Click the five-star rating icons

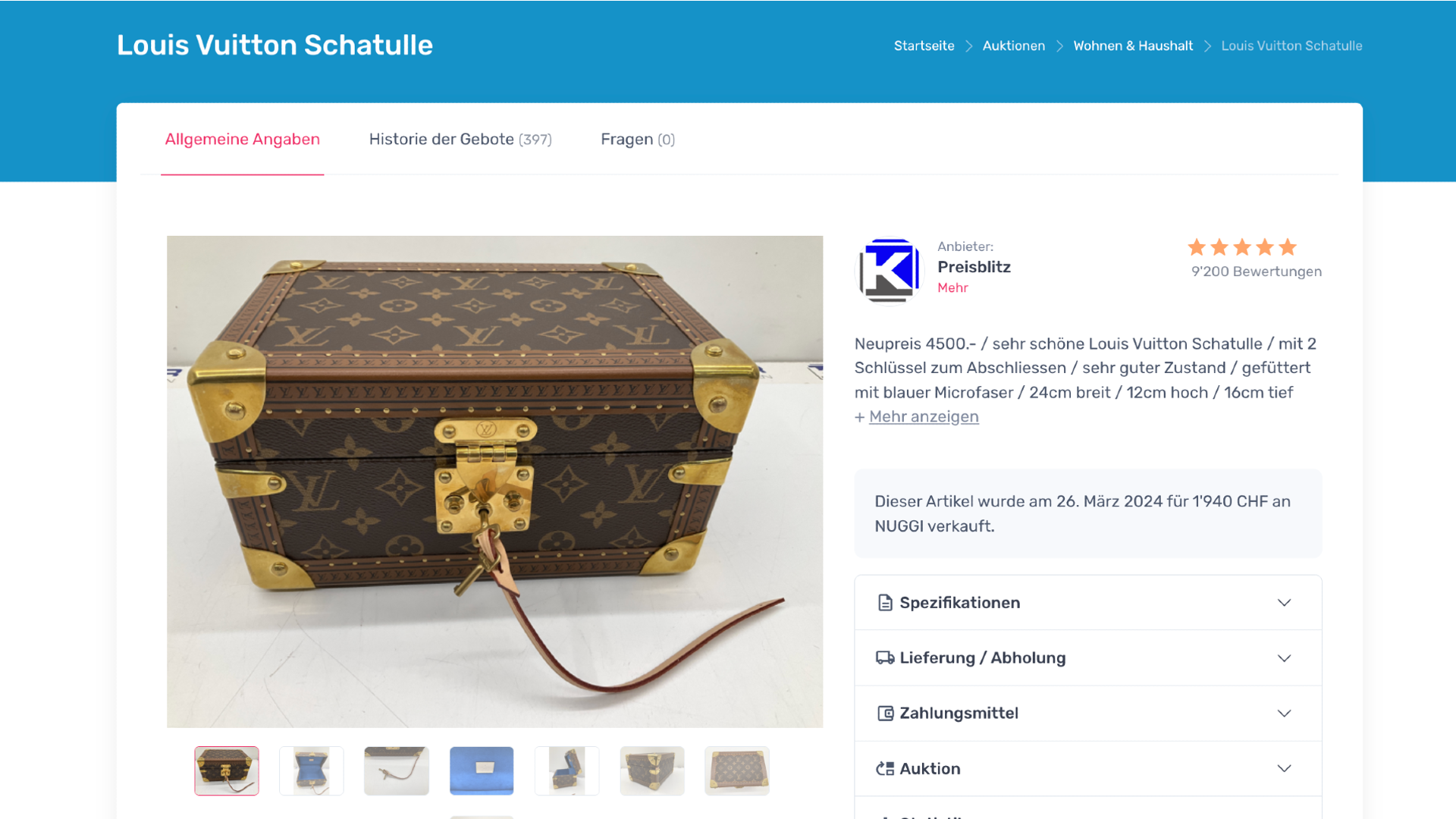(x=1242, y=247)
